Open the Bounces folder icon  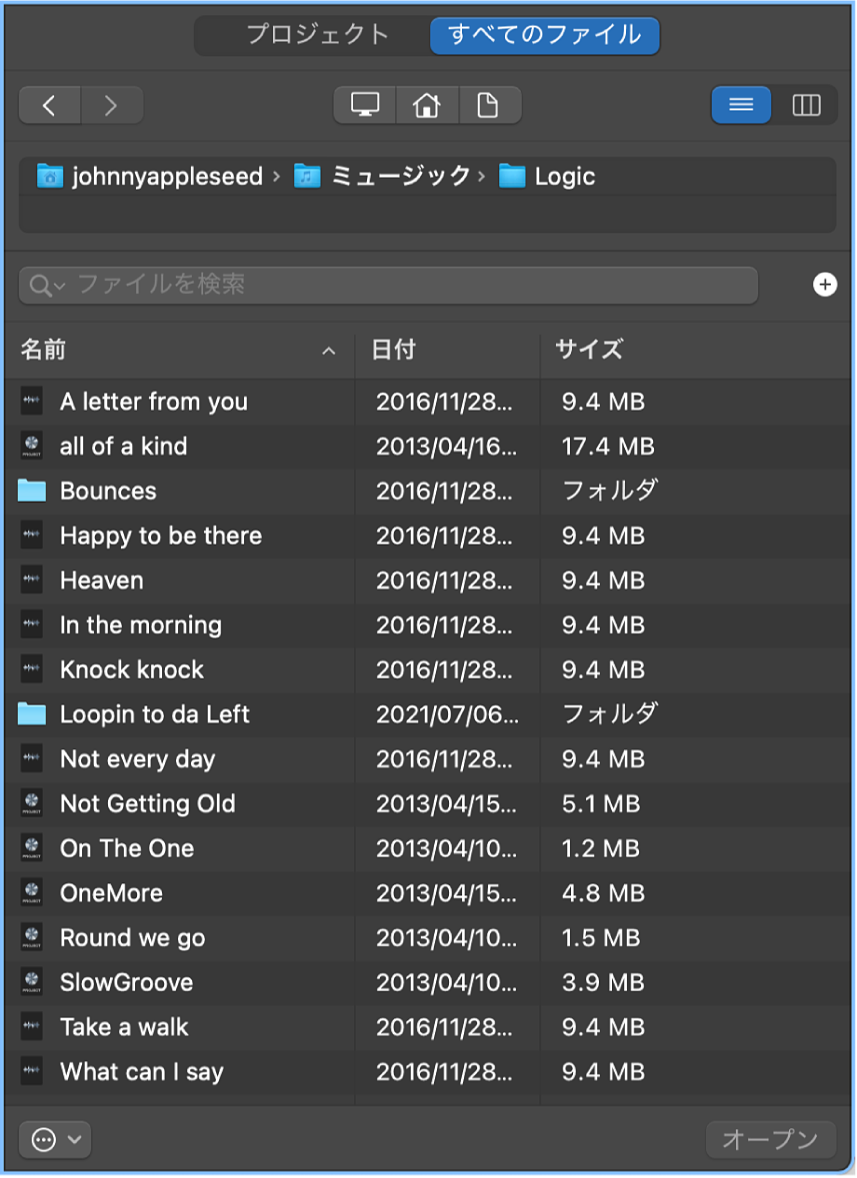31,490
